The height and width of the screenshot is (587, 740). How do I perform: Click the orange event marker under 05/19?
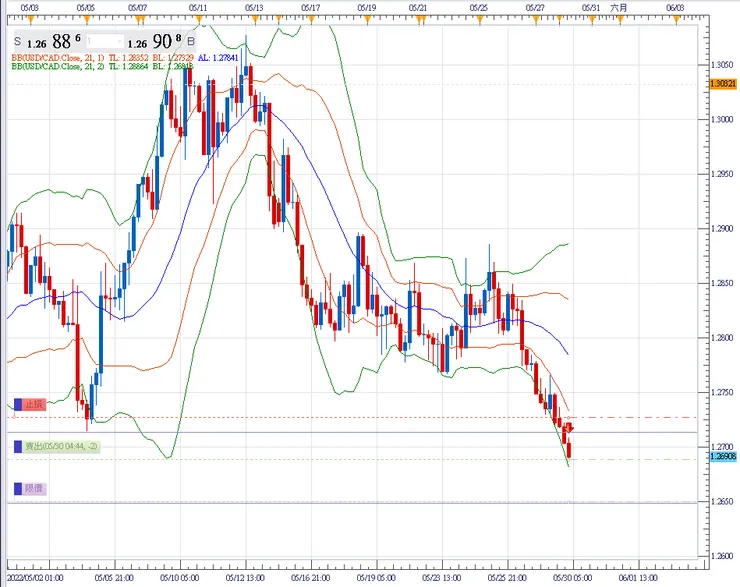click(x=367, y=19)
